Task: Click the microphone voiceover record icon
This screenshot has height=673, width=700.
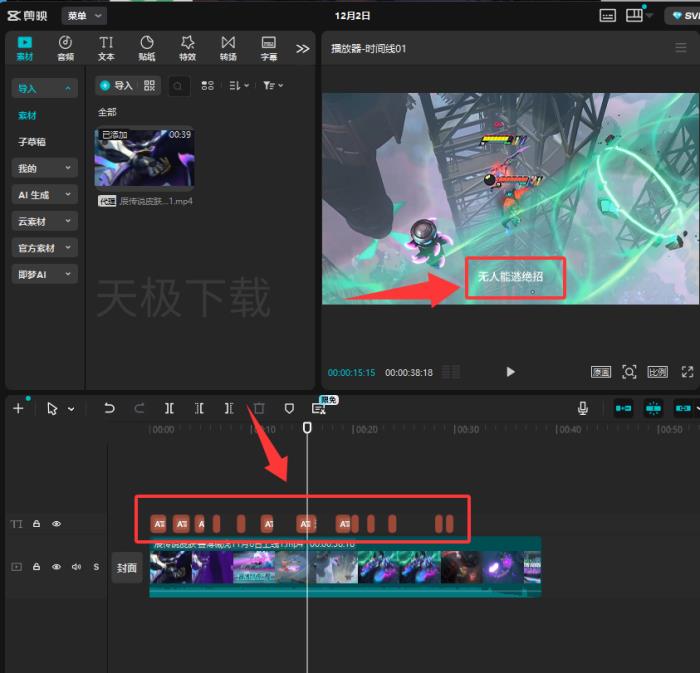Action: (582, 408)
